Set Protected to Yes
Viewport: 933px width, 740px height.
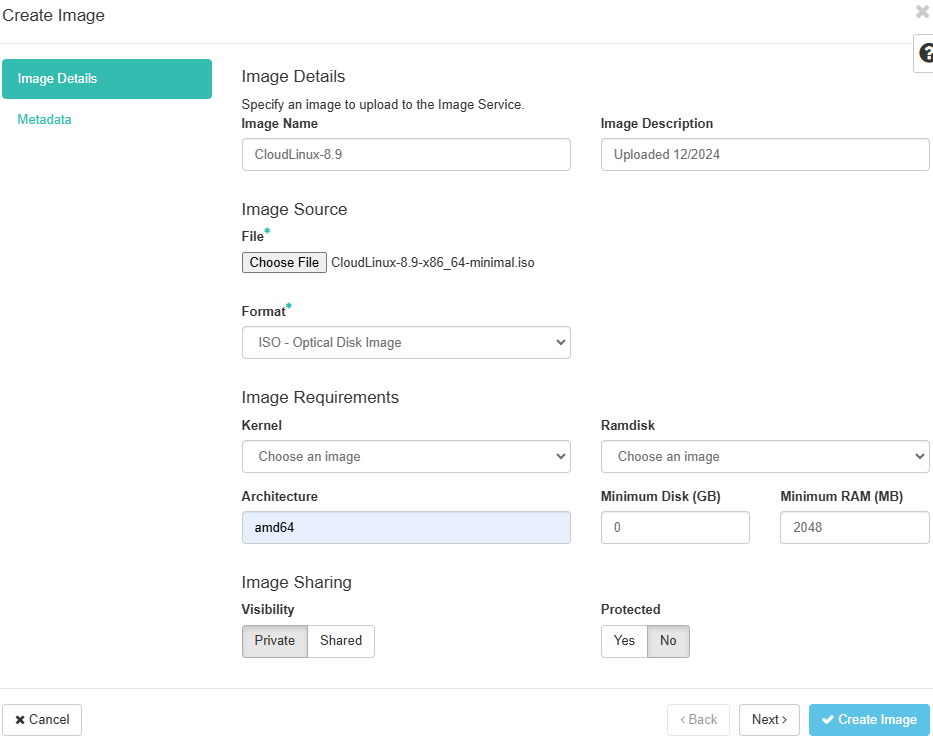click(x=624, y=641)
